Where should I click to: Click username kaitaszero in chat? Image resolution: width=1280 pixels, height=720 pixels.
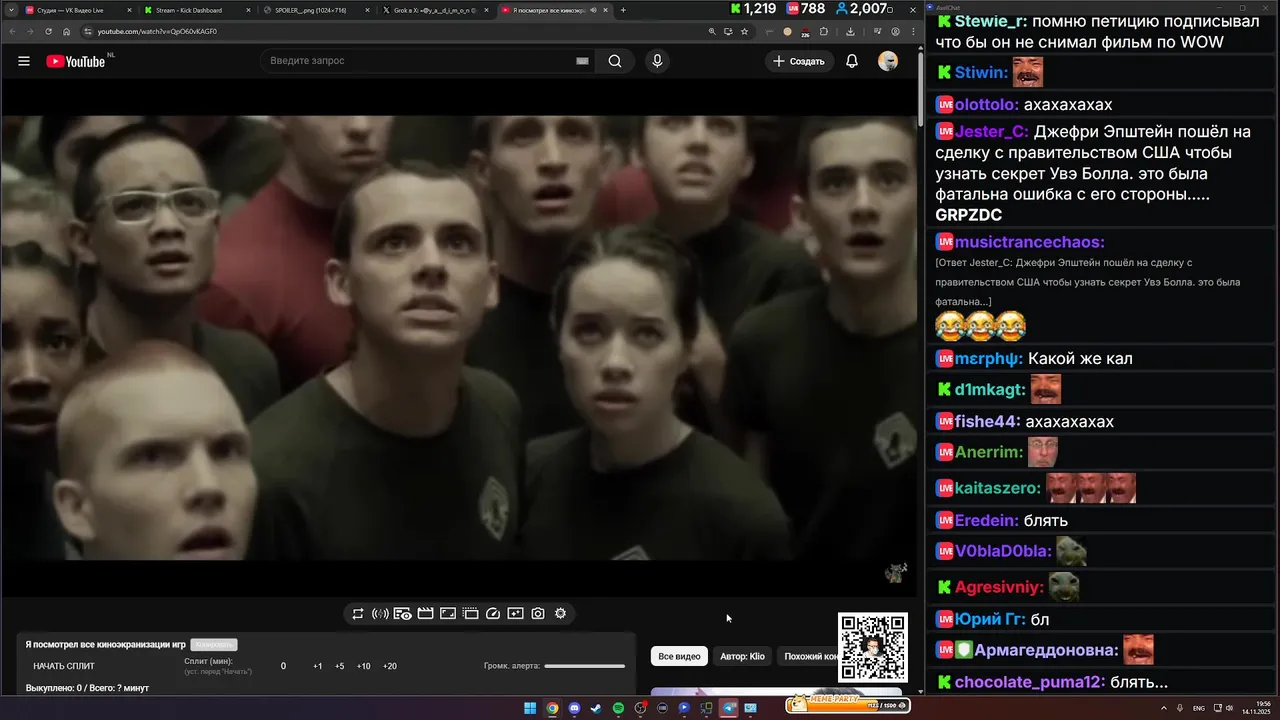point(997,489)
